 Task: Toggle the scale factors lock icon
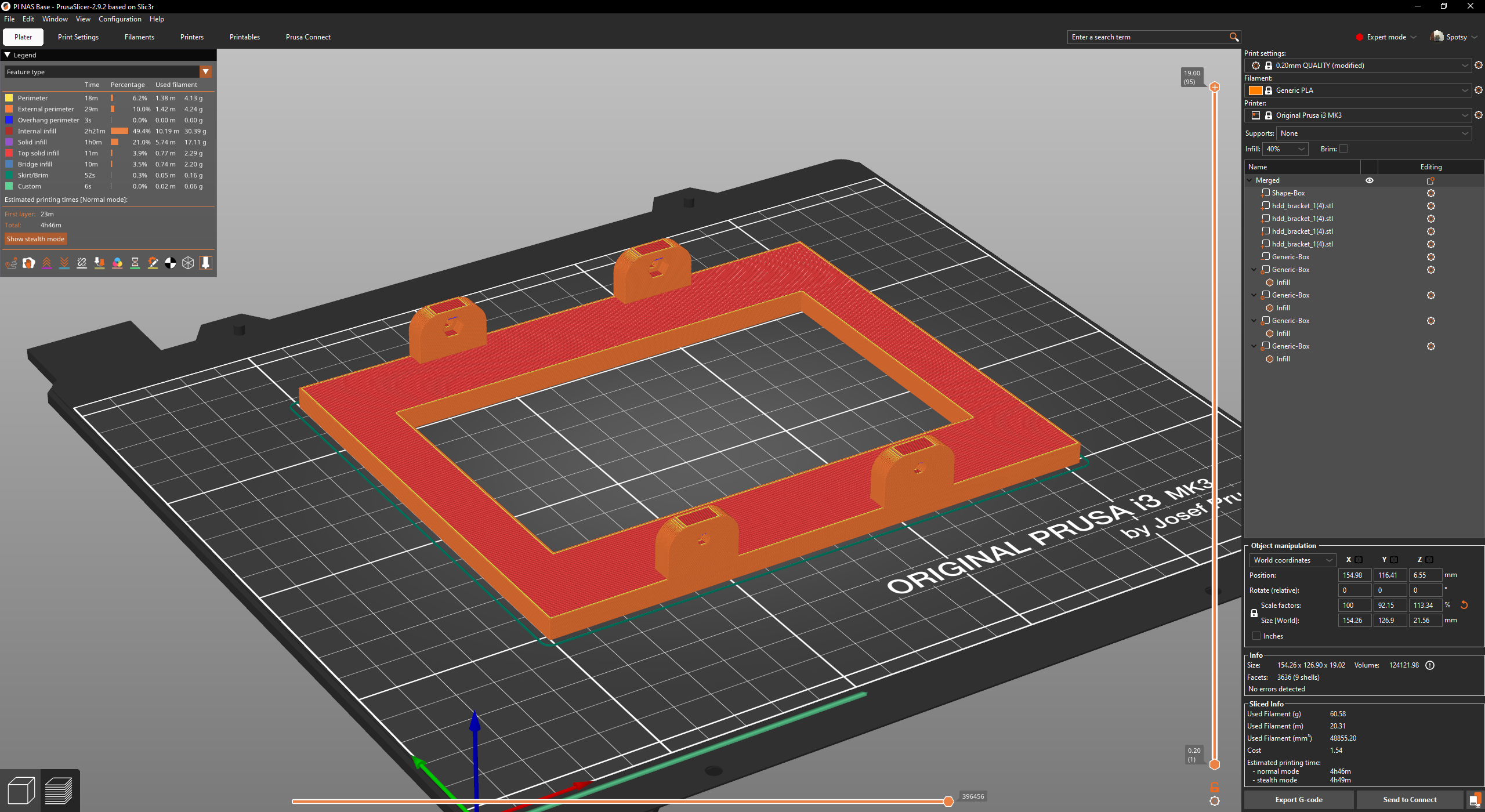[1254, 613]
